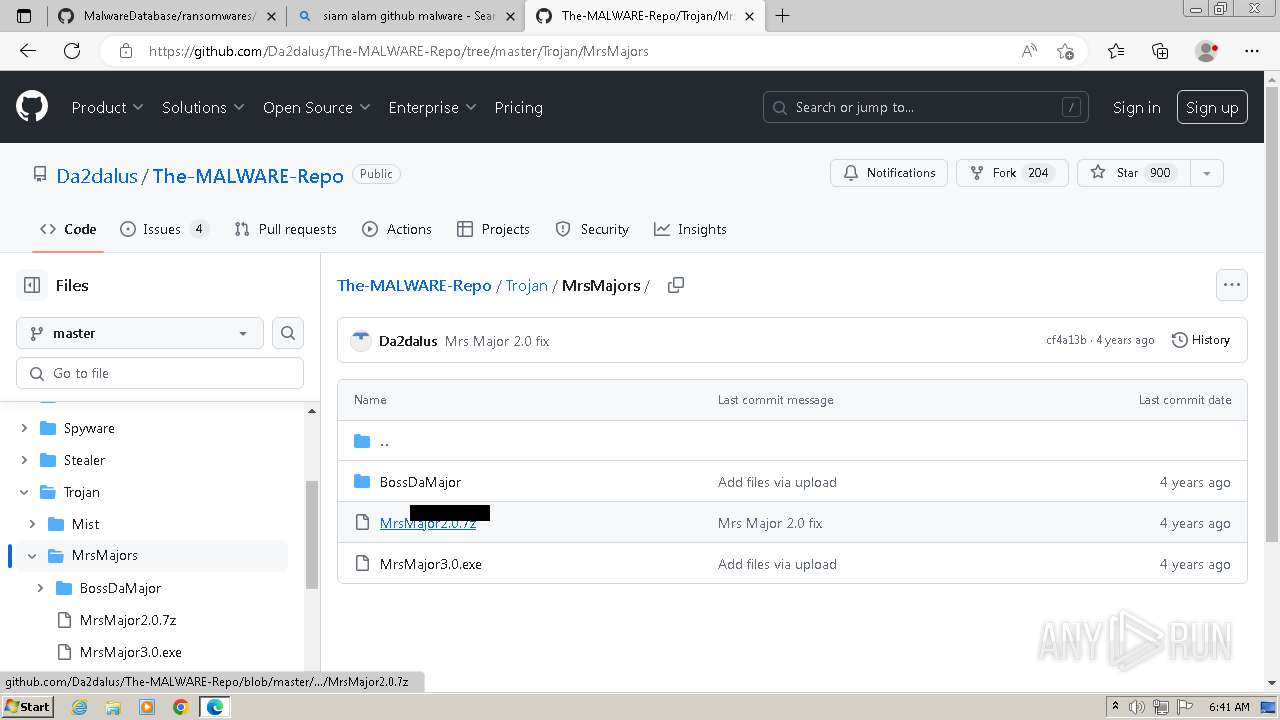The width and height of the screenshot is (1280, 720).
Task: Collapse the Files side panel icon
Action: tap(32, 285)
